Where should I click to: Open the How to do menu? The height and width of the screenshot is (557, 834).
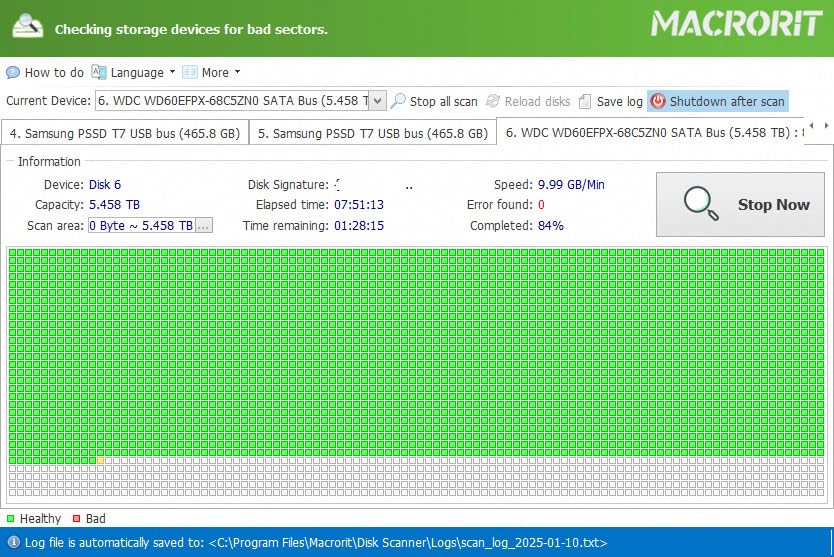54,72
